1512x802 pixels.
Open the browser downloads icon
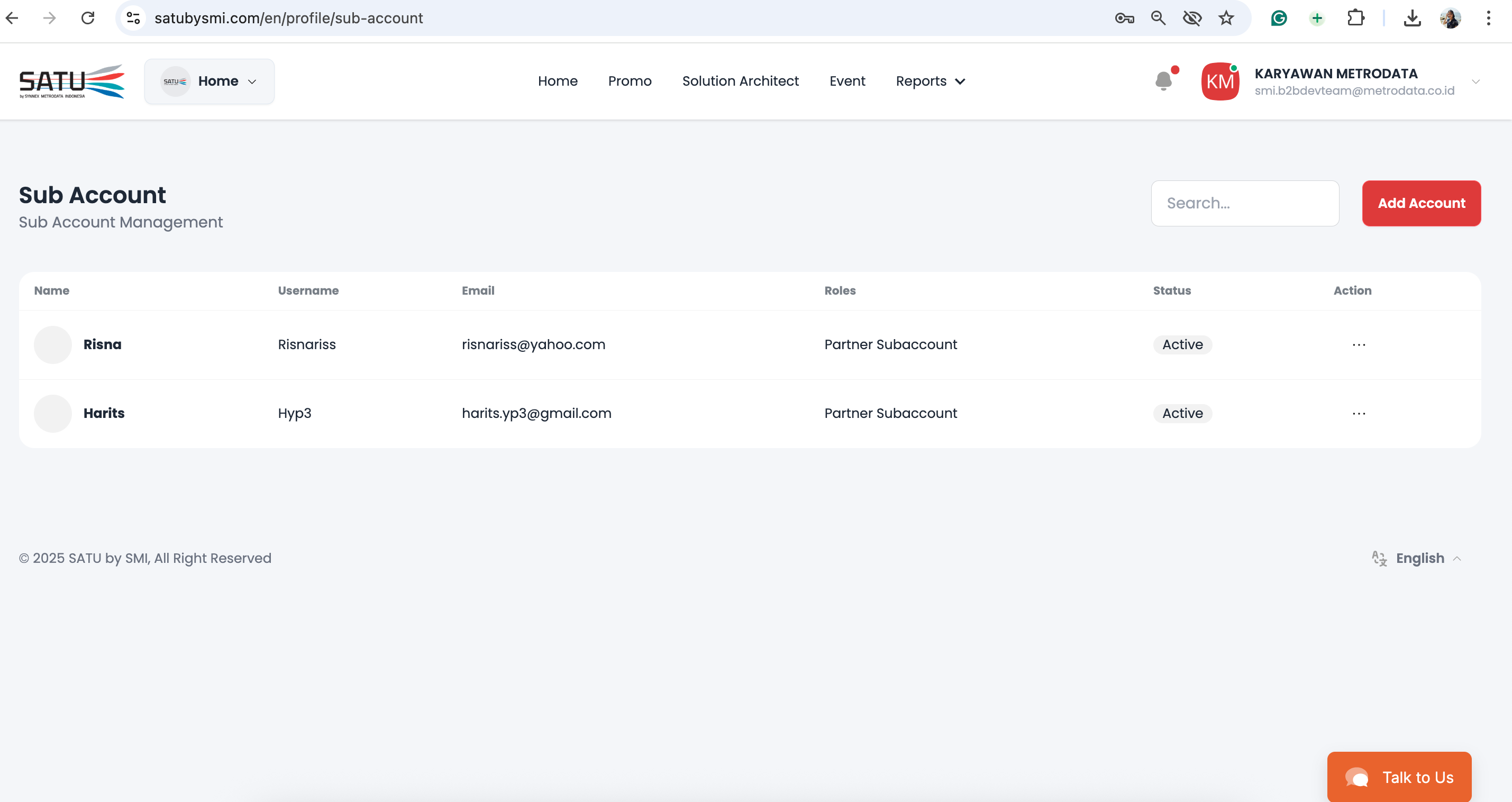[1411, 18]
